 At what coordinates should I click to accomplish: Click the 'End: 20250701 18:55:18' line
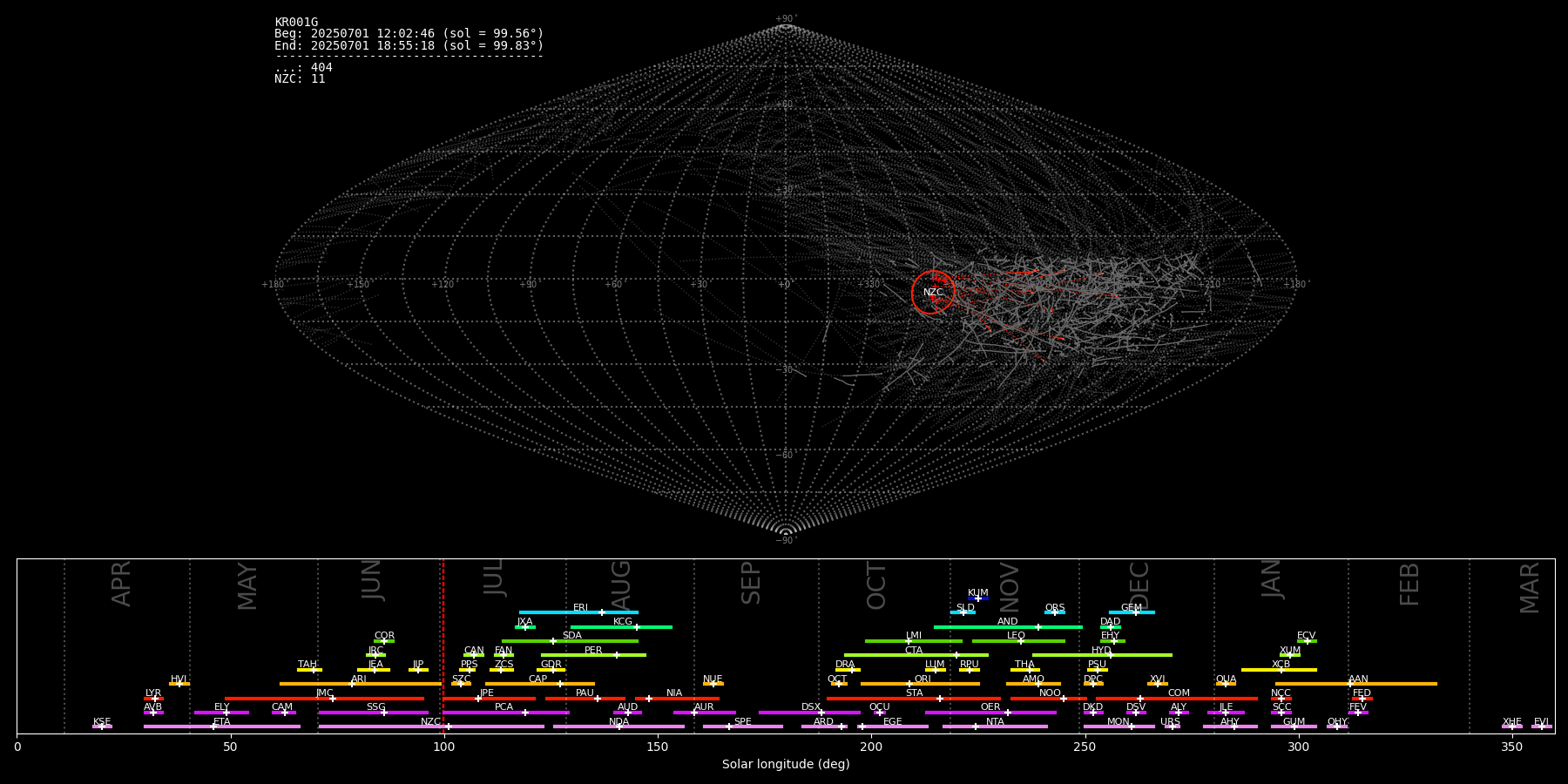point(409,45)
